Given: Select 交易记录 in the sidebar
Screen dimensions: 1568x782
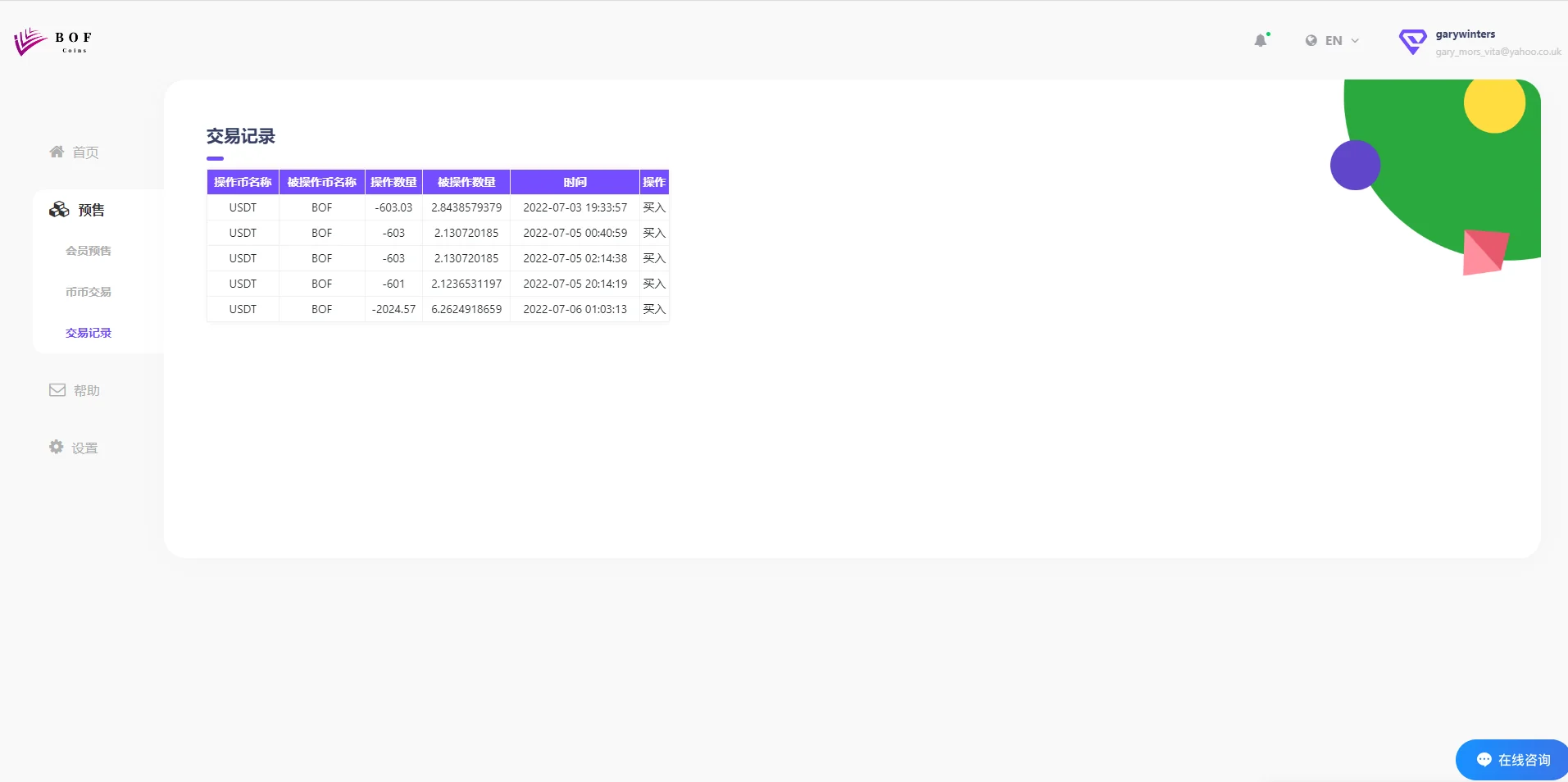Looking at the screenshot, I should pyautogui.click(x=89, y=333).
